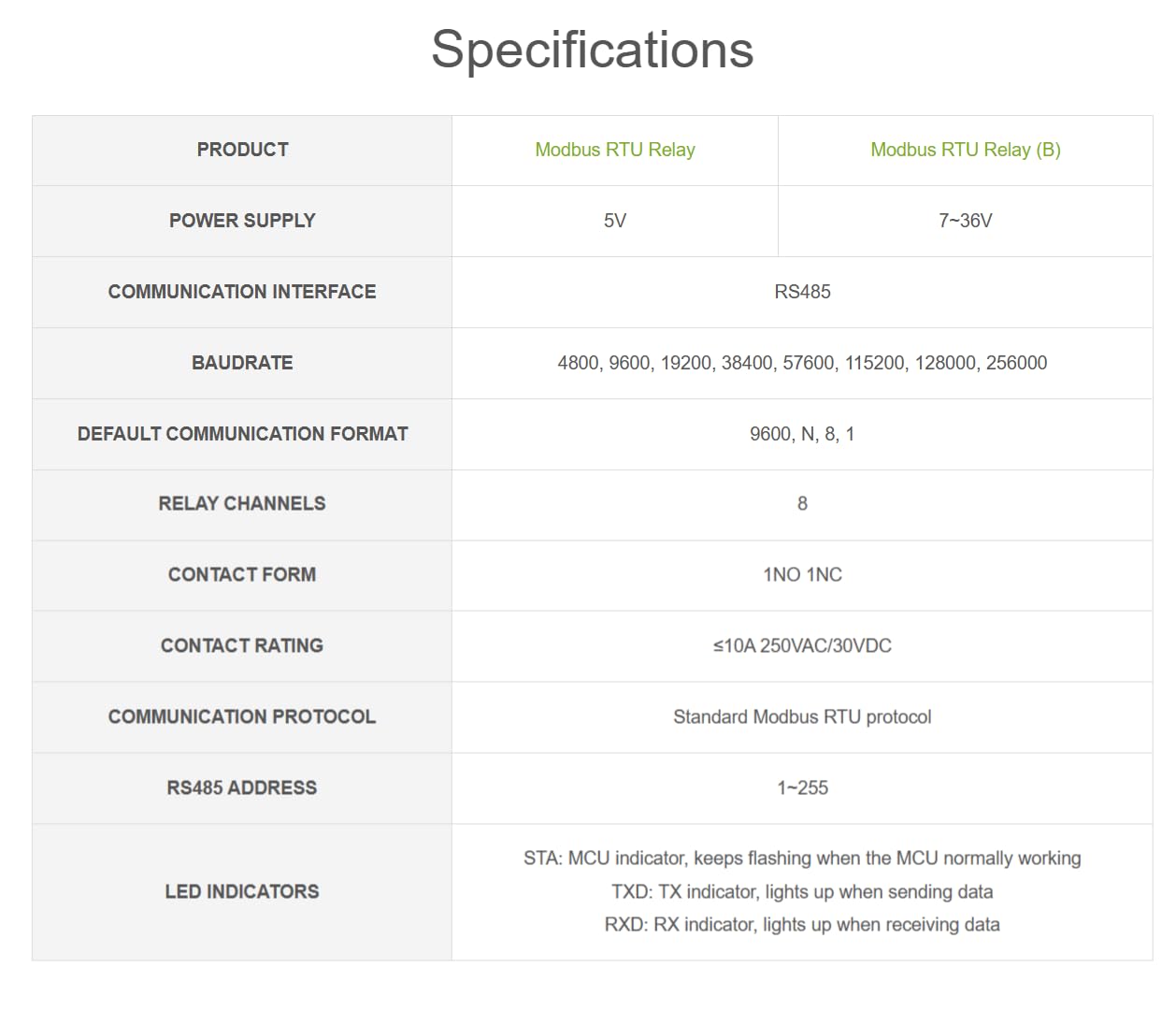The width and height of the screenshot is (1176, 1025).
Task: Open the Modbus RTU Relay (B) link
Action: [x=965, y=150]
